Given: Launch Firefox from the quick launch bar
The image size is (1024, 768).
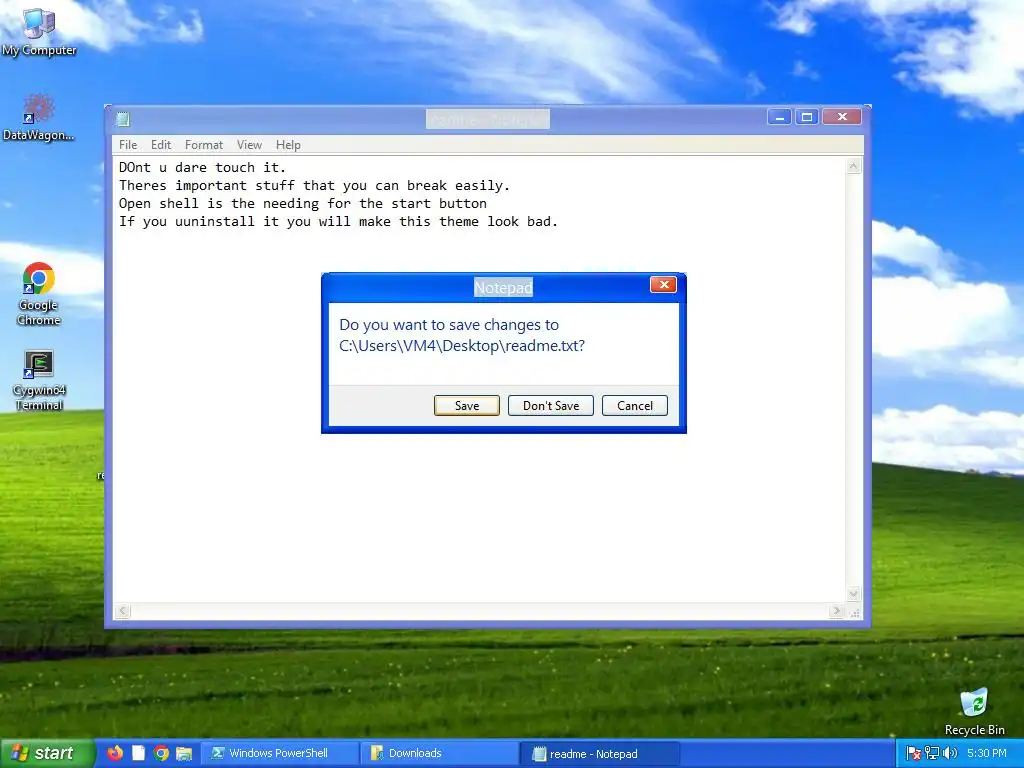Looking at the screenshot, I should (115, 753).
